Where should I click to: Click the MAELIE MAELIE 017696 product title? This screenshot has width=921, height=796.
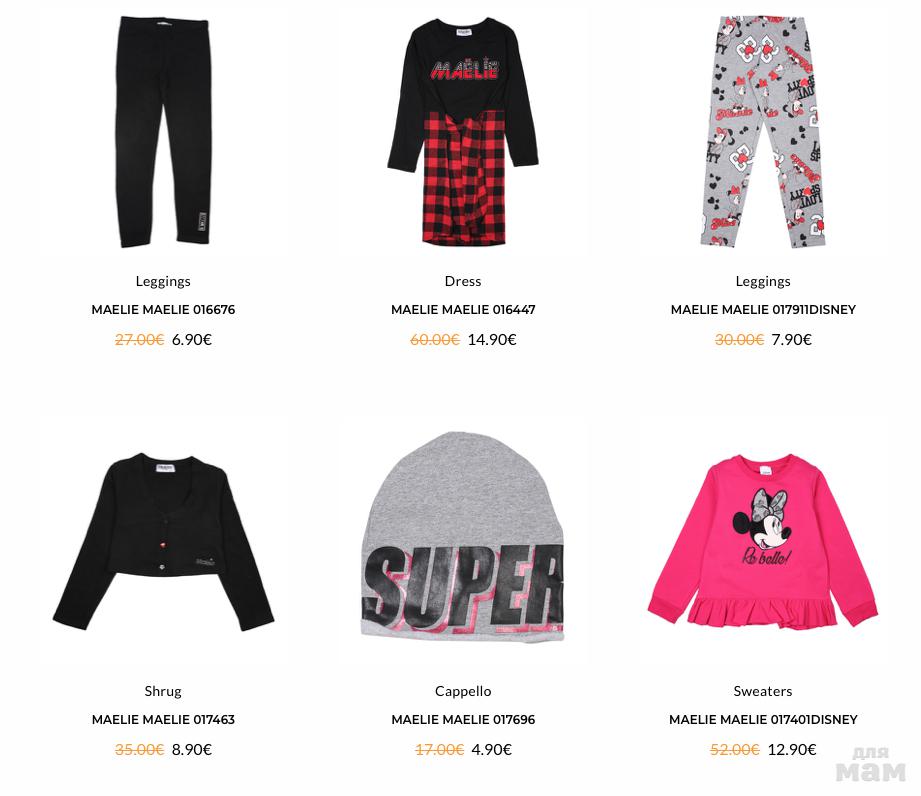[x=463, y=720]
